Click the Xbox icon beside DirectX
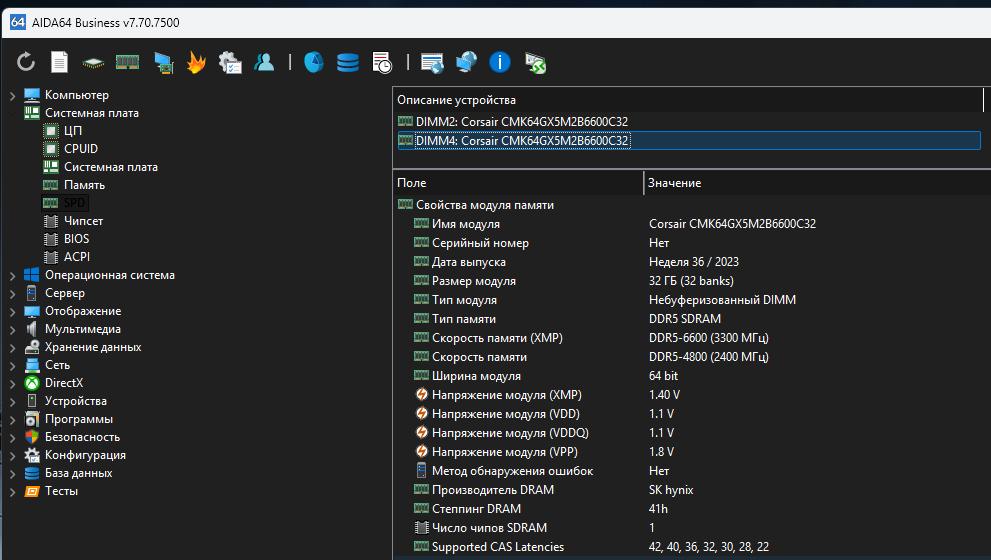The height and width of the screenshot is (560, 991). pos(32,383)
